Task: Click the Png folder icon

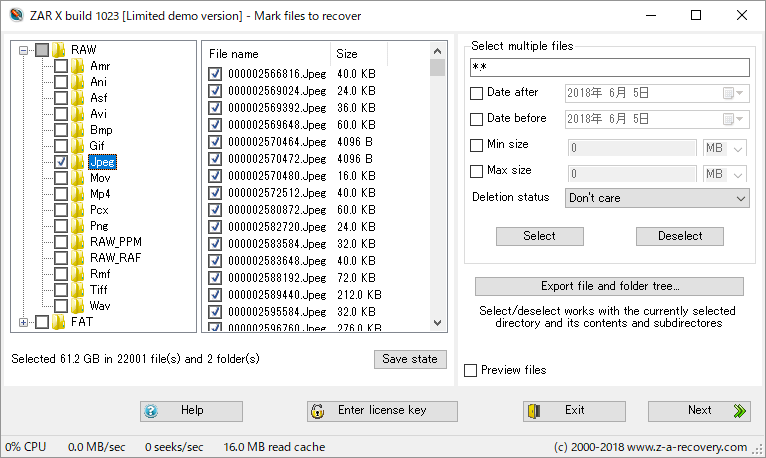Action: [x=77, y=226]
